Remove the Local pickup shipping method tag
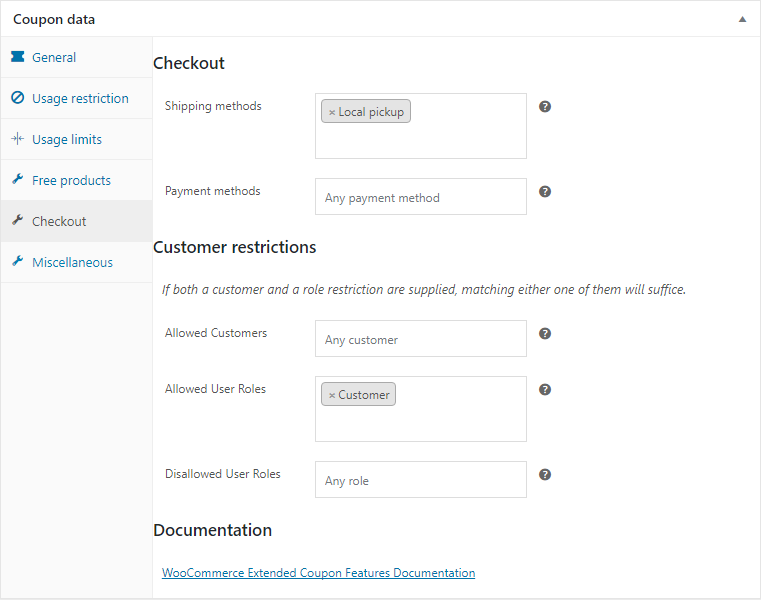 (332, 113)
